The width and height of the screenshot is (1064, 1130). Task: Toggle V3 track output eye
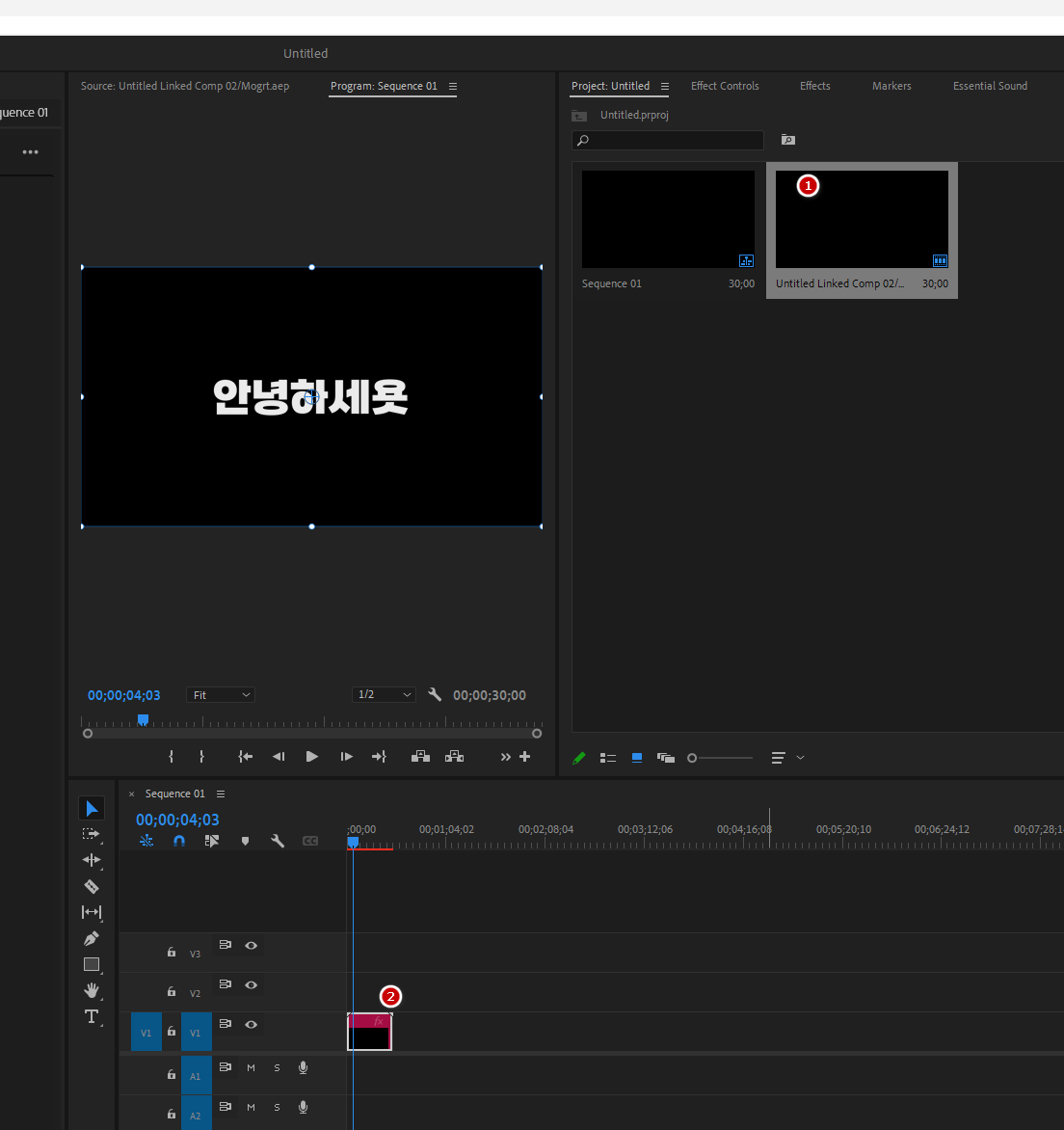coord(251,946)
